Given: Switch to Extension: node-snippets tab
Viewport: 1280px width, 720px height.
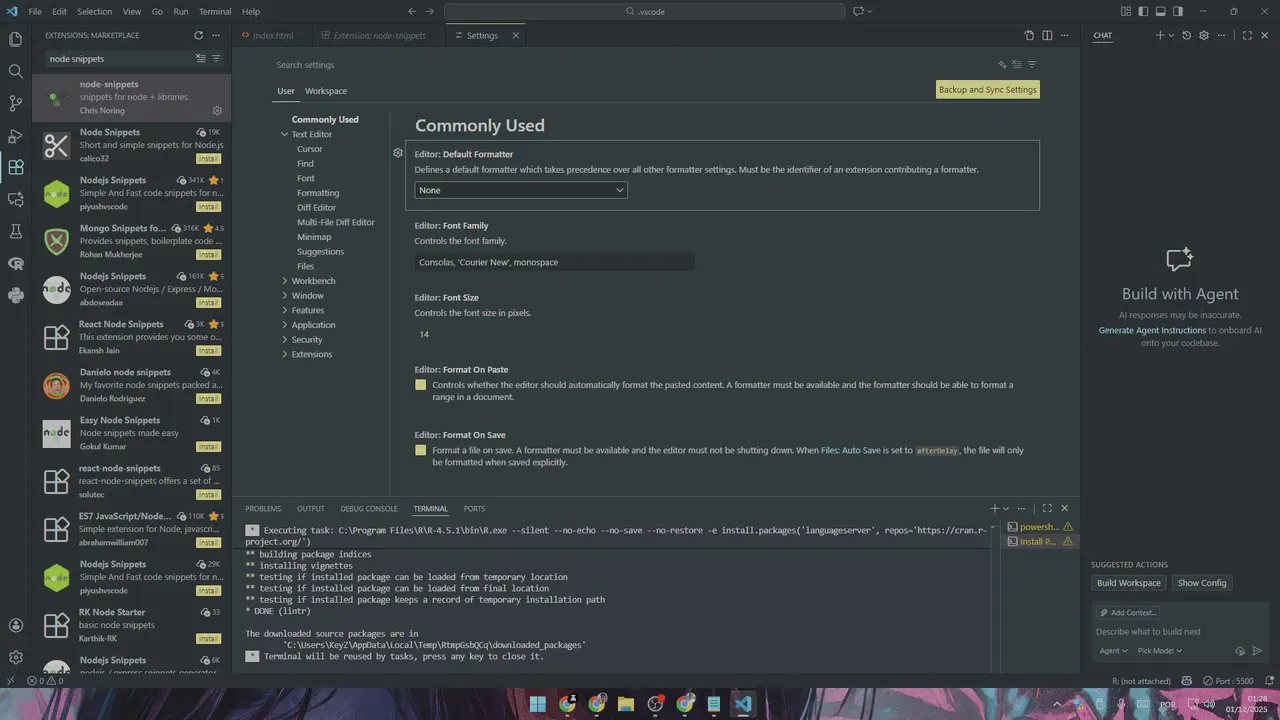Looking at the screenshot, I should coord(379,35).
